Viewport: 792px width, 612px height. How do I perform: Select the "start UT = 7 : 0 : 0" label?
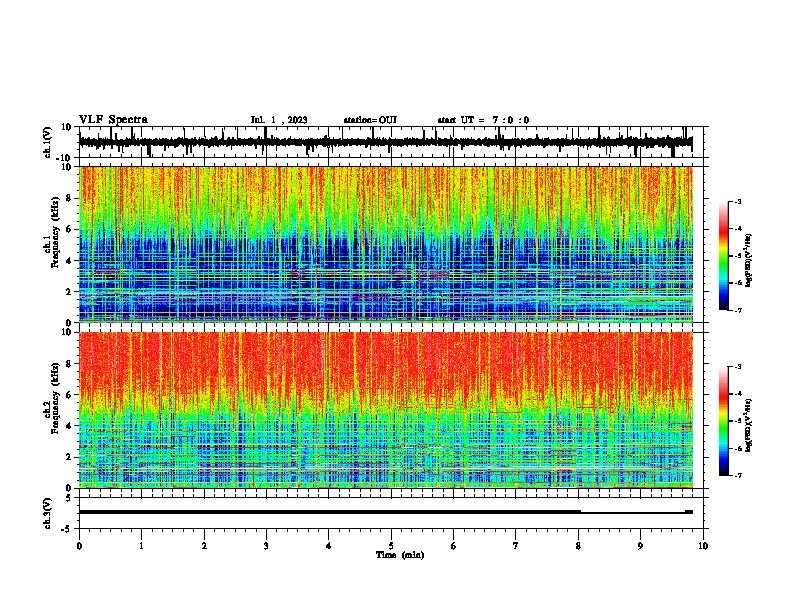click(x=483, y=120)
